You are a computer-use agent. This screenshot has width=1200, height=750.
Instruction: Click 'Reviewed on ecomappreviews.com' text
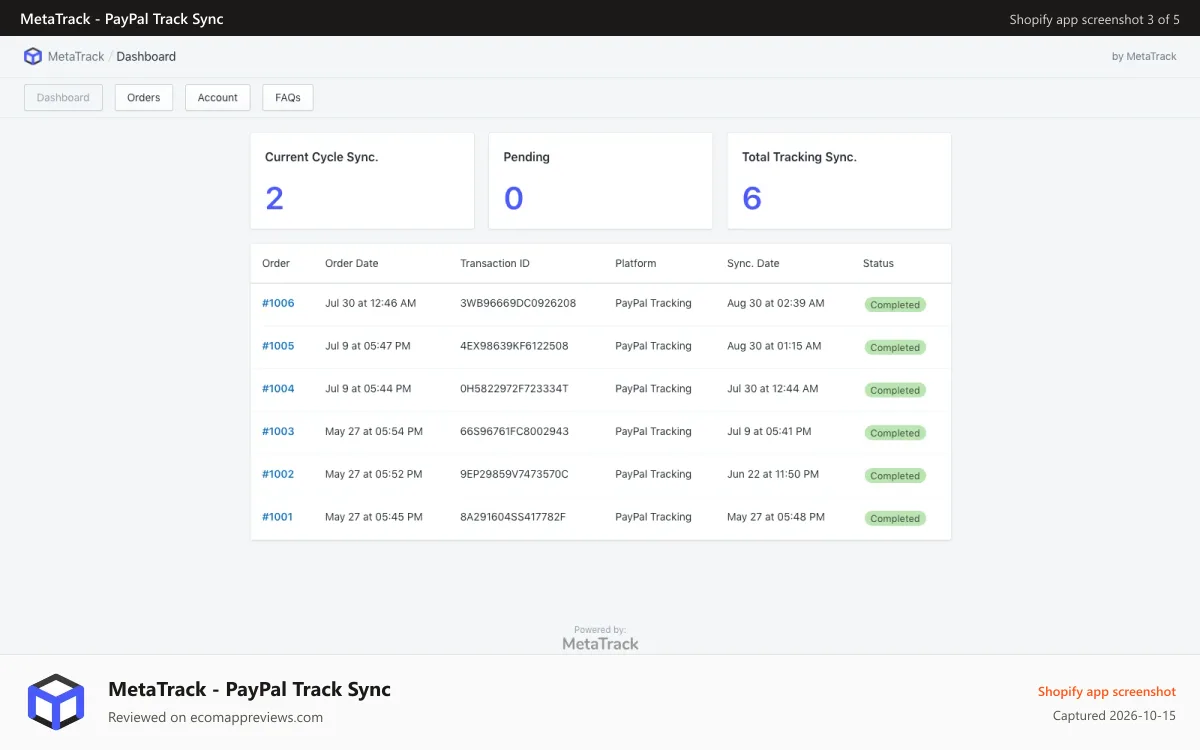coord(215,717)
